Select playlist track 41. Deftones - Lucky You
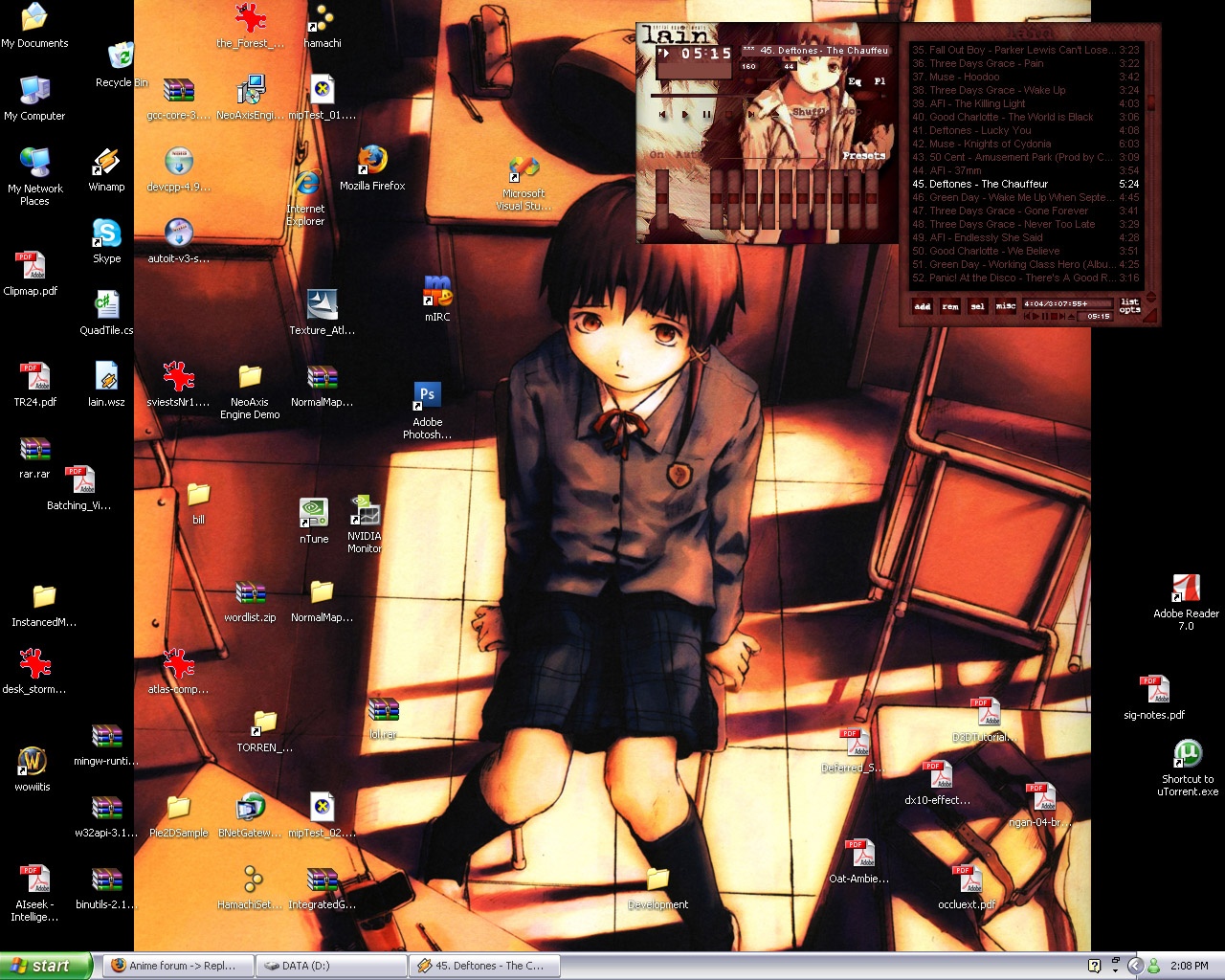Screen dimensions: 1225x980 [1025, 130]
